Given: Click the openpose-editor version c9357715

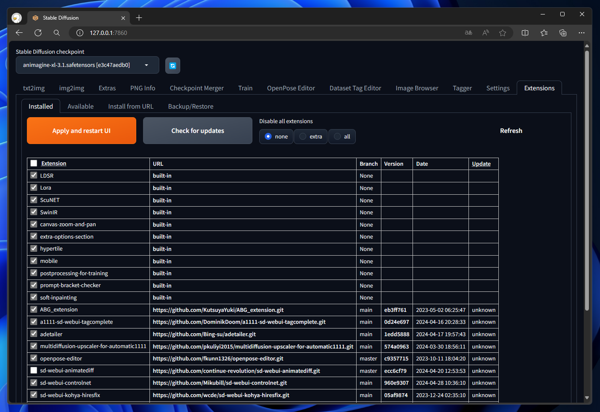Looking at the screenshot, I should (x=396, y=358).
